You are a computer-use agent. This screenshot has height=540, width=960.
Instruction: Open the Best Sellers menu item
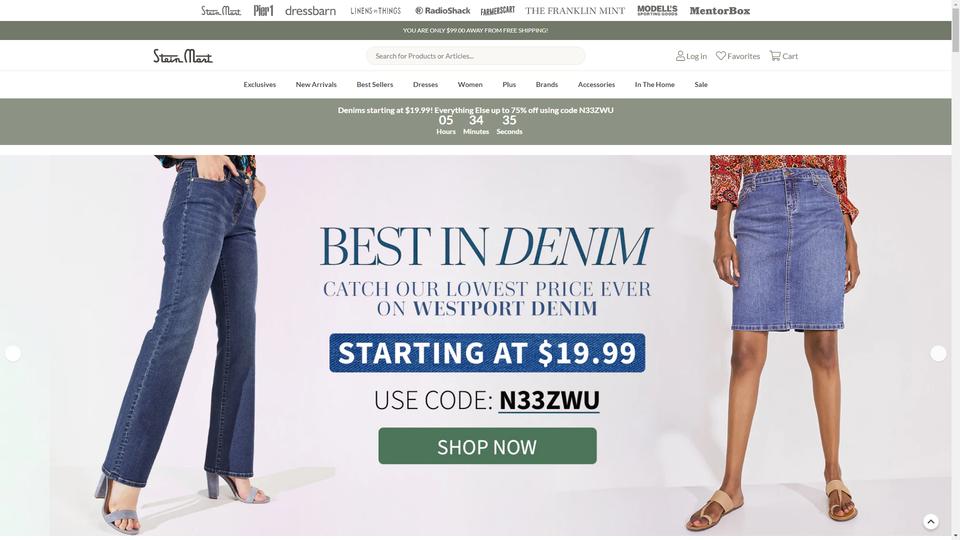[375, 84]
